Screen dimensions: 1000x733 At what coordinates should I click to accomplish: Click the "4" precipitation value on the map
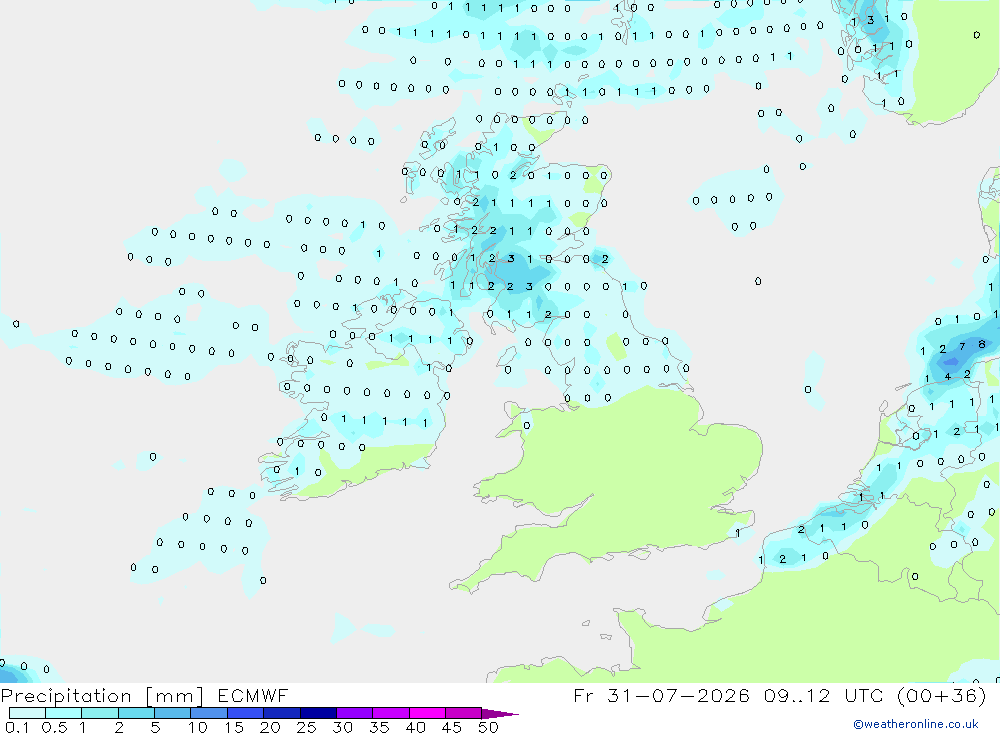pos(948,376)
